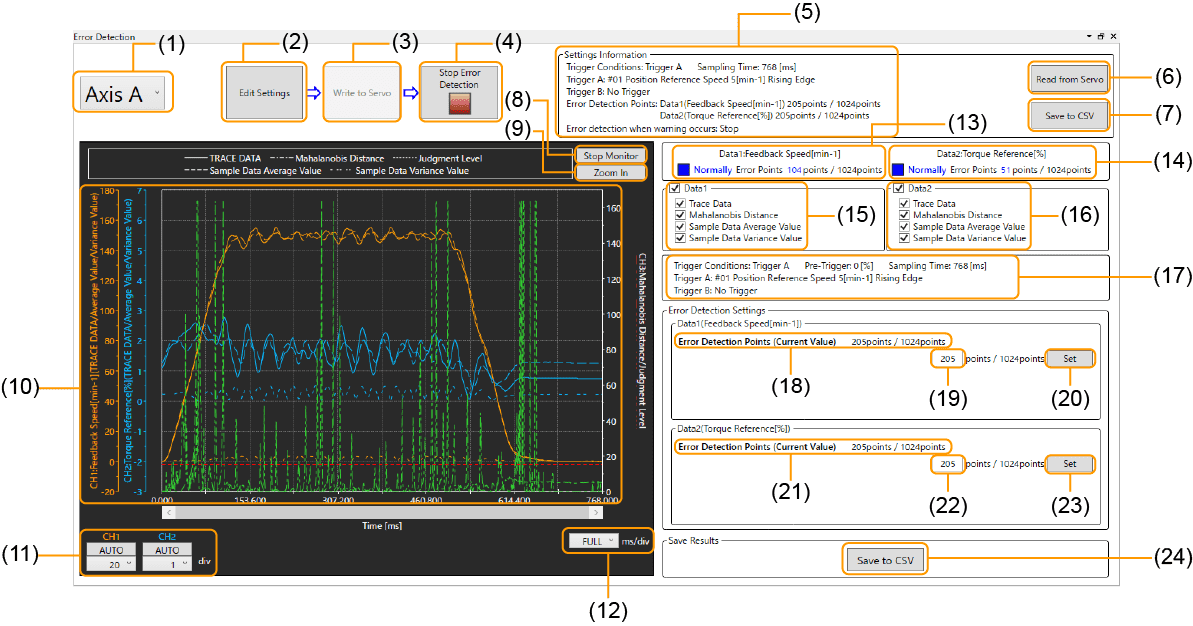This screenshot has width=1193, height=626.
Task: Expand the FULL ms/div time scale dropdown
Action: pyautogui.click(x=593, y=540)
